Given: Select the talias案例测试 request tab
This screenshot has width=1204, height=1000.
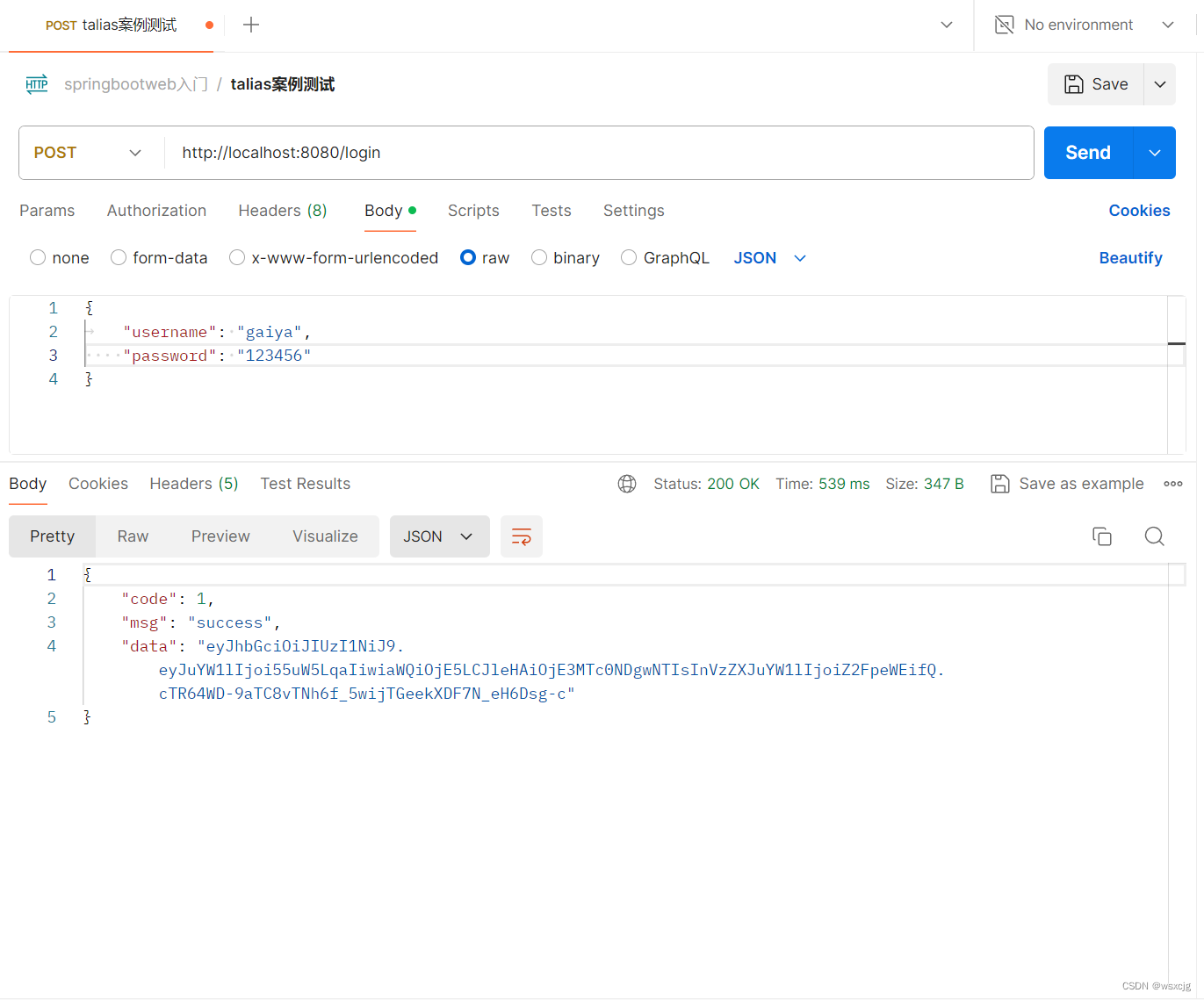Looking at the screenshot, I should pos(112,25).
